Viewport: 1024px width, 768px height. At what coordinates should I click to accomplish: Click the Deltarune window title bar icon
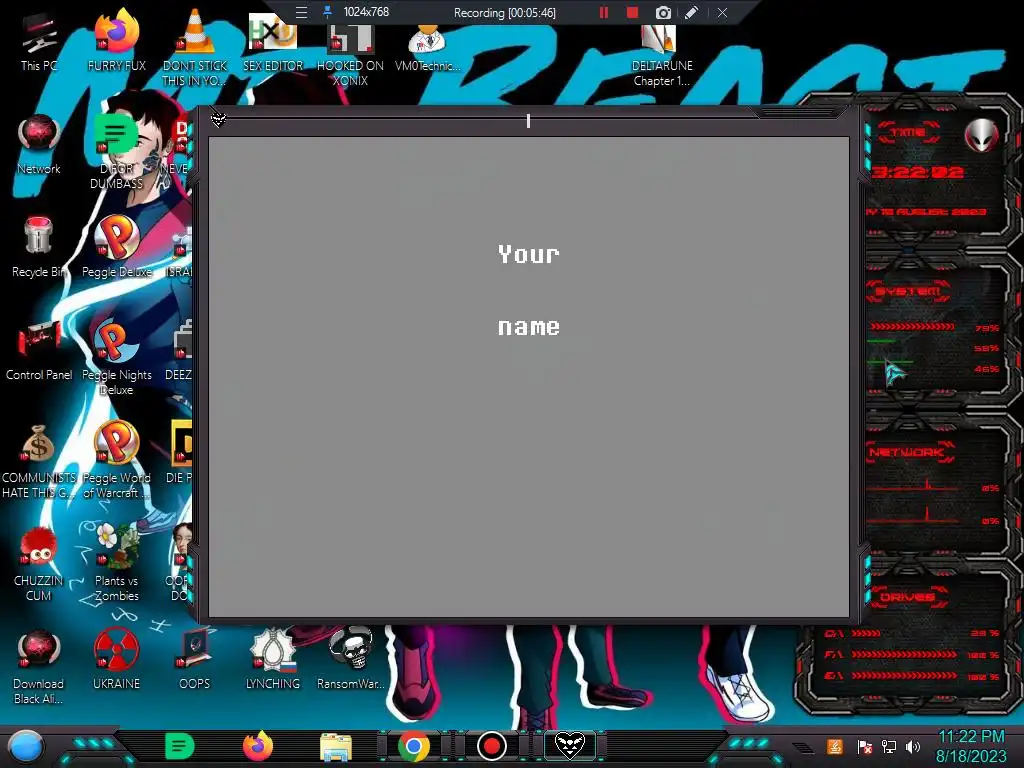pos(218,120)
